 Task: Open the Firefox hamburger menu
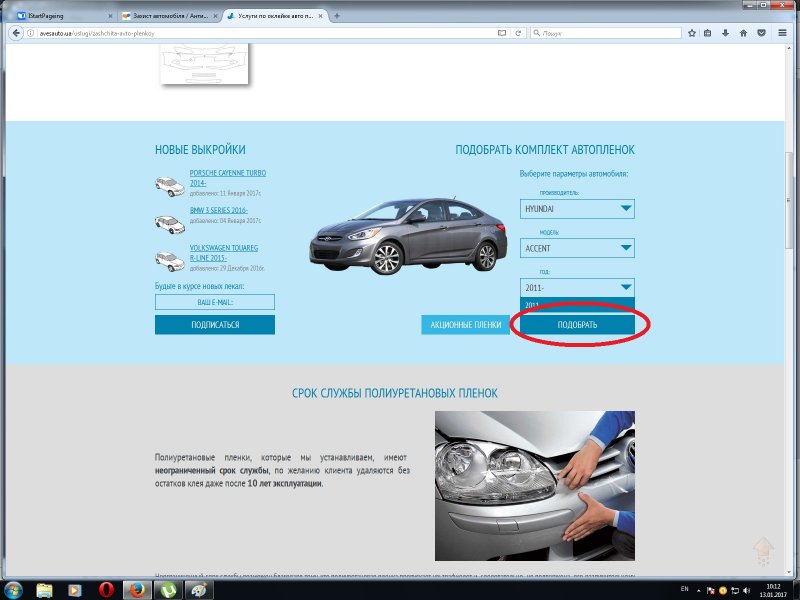780,33
